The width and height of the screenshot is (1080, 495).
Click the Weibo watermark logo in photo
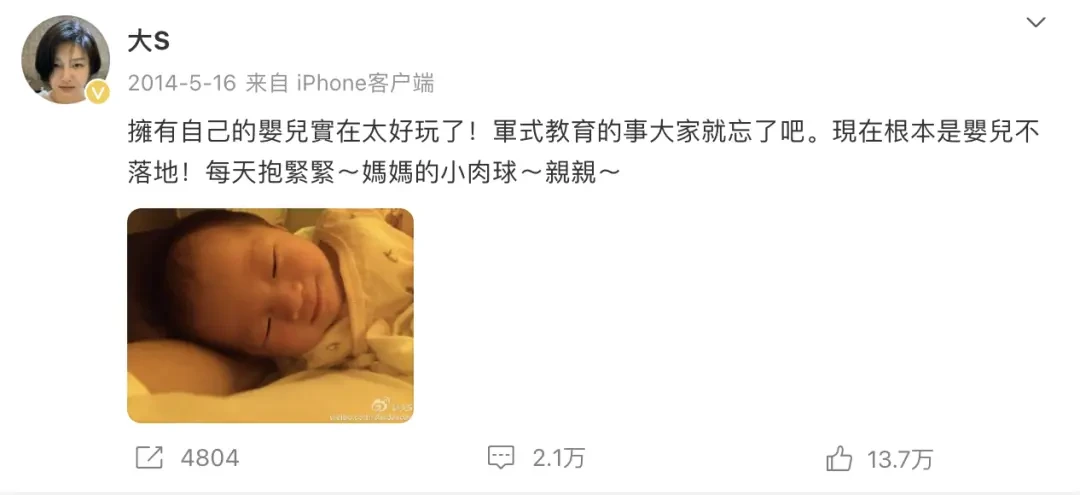[x=381, y=404]
